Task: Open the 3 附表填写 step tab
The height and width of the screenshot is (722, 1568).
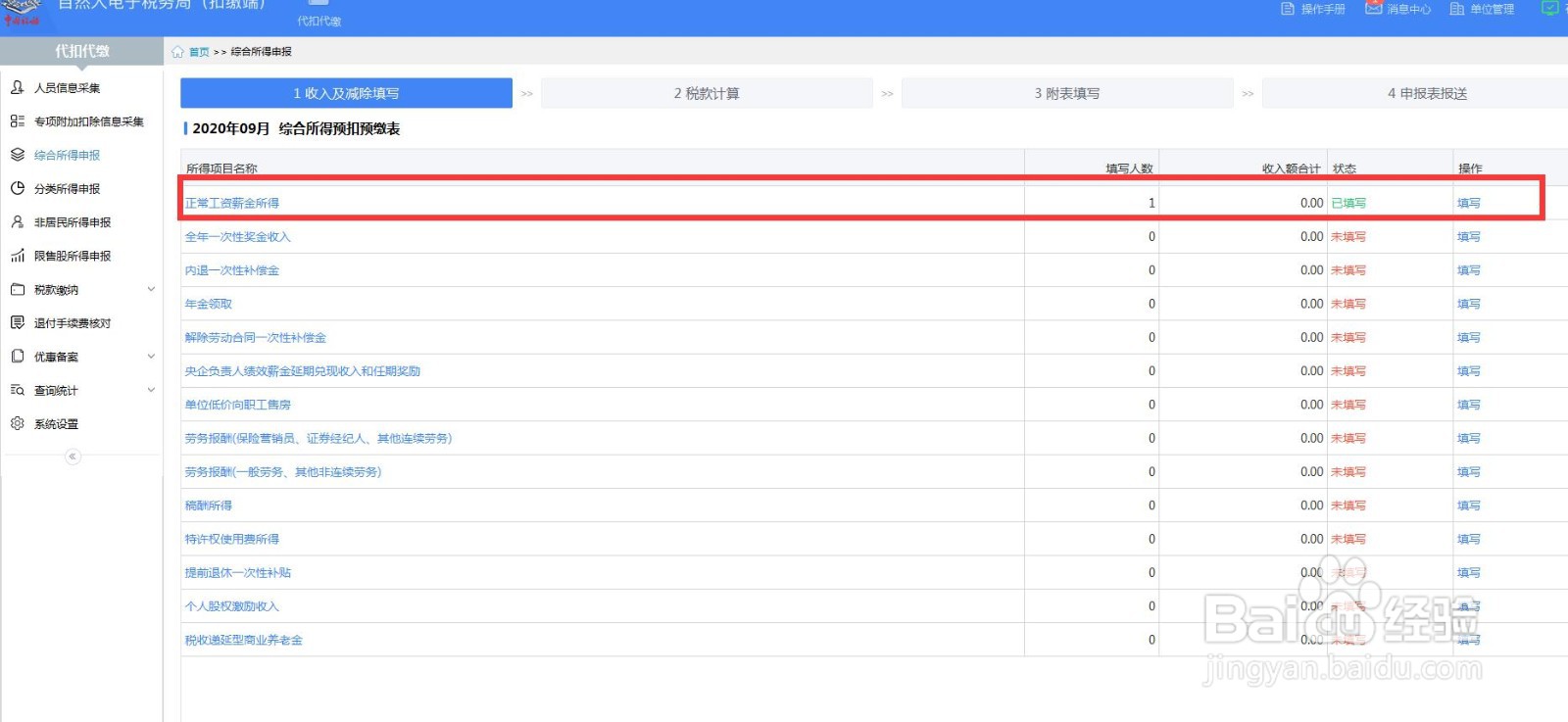Action: (1067, 93)
